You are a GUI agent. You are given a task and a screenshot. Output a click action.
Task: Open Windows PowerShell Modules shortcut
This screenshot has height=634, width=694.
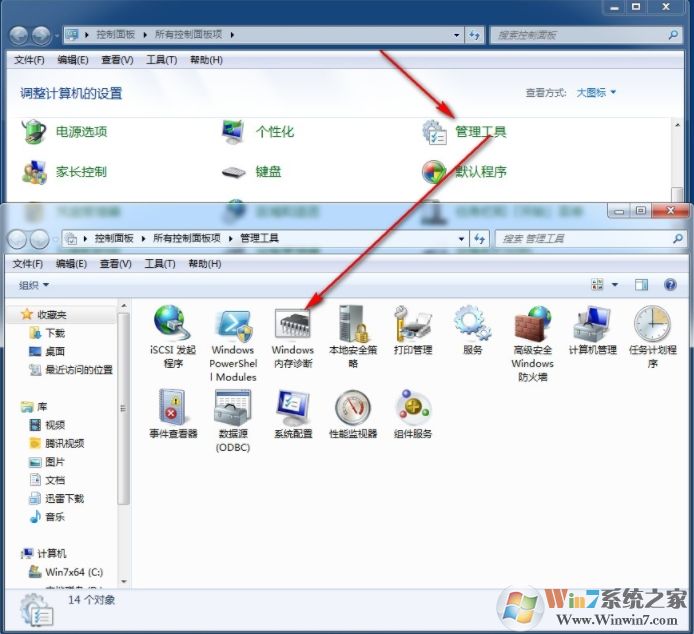click(x=233, y=344)
